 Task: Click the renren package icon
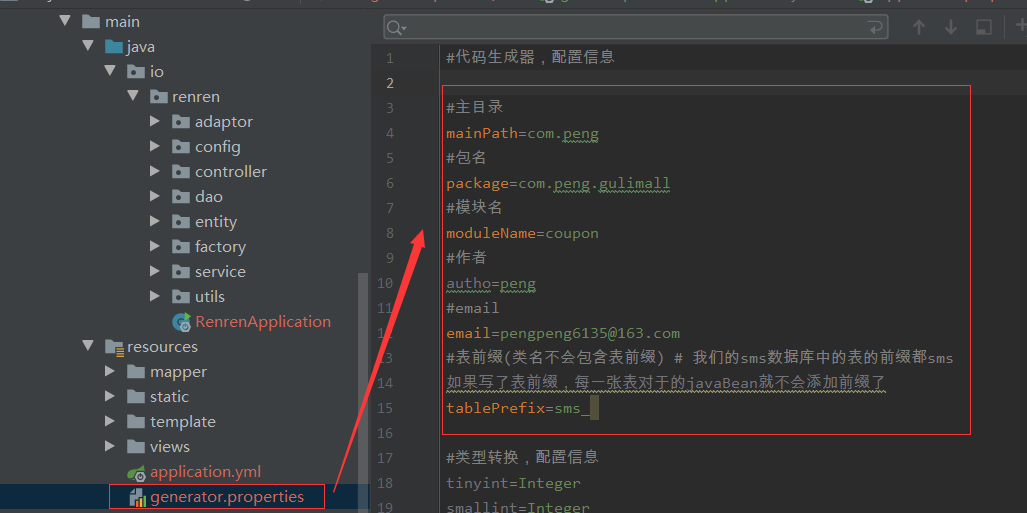coord(159,96)
